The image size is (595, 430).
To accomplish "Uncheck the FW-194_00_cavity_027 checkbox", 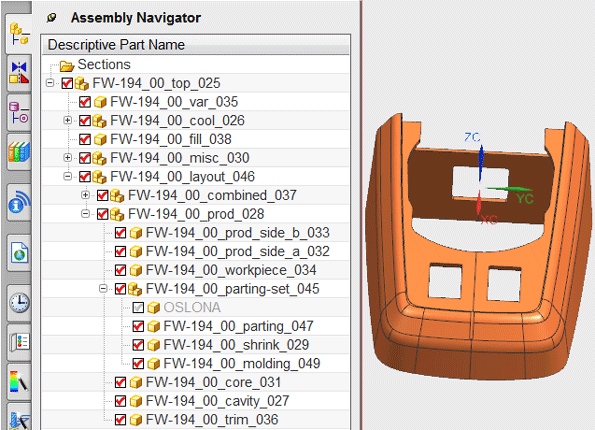I will pos(120,401).
